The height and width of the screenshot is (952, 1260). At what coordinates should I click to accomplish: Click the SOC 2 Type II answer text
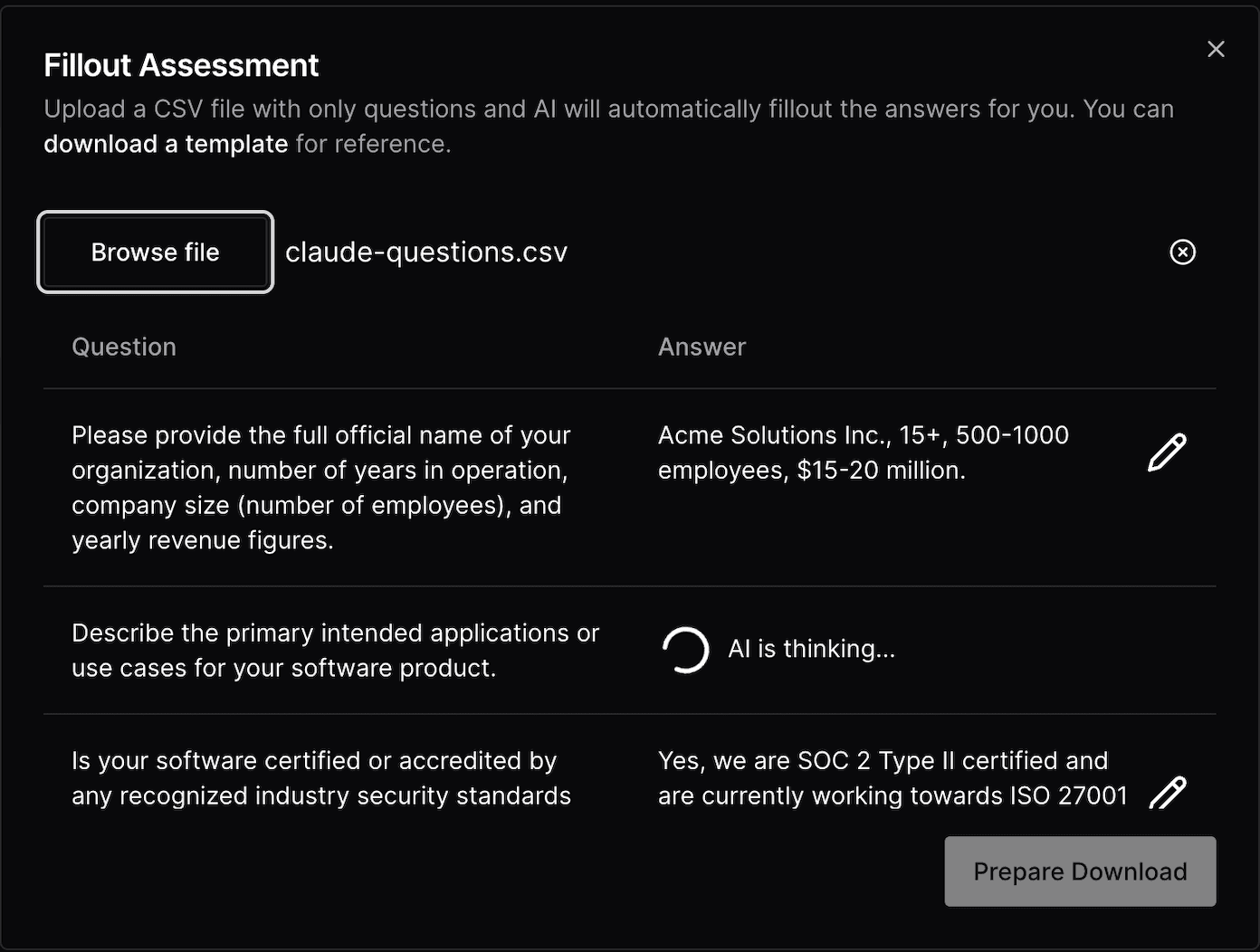coord(892,778)
